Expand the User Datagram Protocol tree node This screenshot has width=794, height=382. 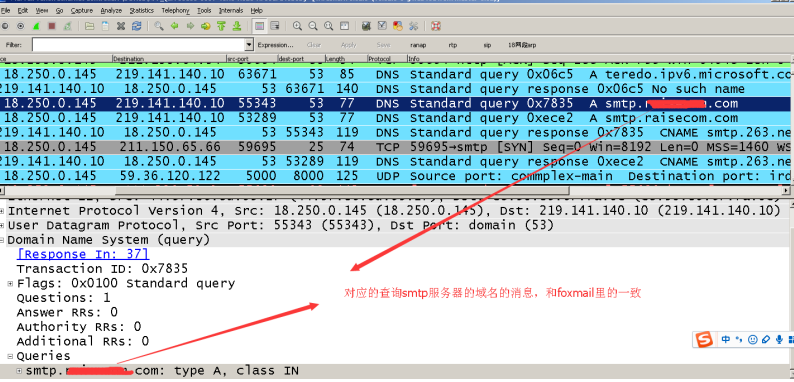click(x=3, y=225)
